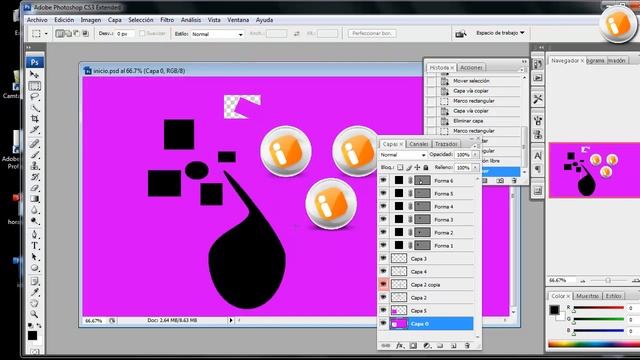
Task: Toggle lock transparent pixels in Layers panel
Action: pos(400,167)
